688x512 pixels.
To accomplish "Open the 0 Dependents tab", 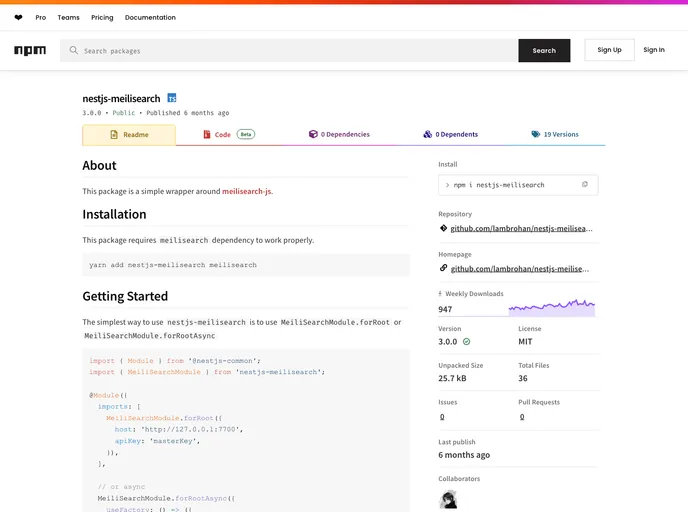I will point(451,134).
